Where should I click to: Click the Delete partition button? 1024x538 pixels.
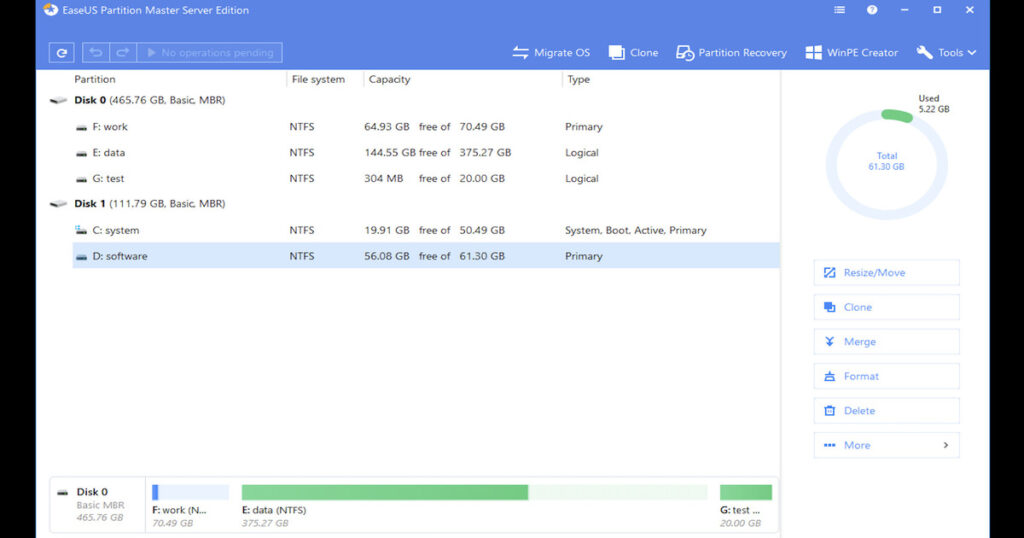pos(886,411)
